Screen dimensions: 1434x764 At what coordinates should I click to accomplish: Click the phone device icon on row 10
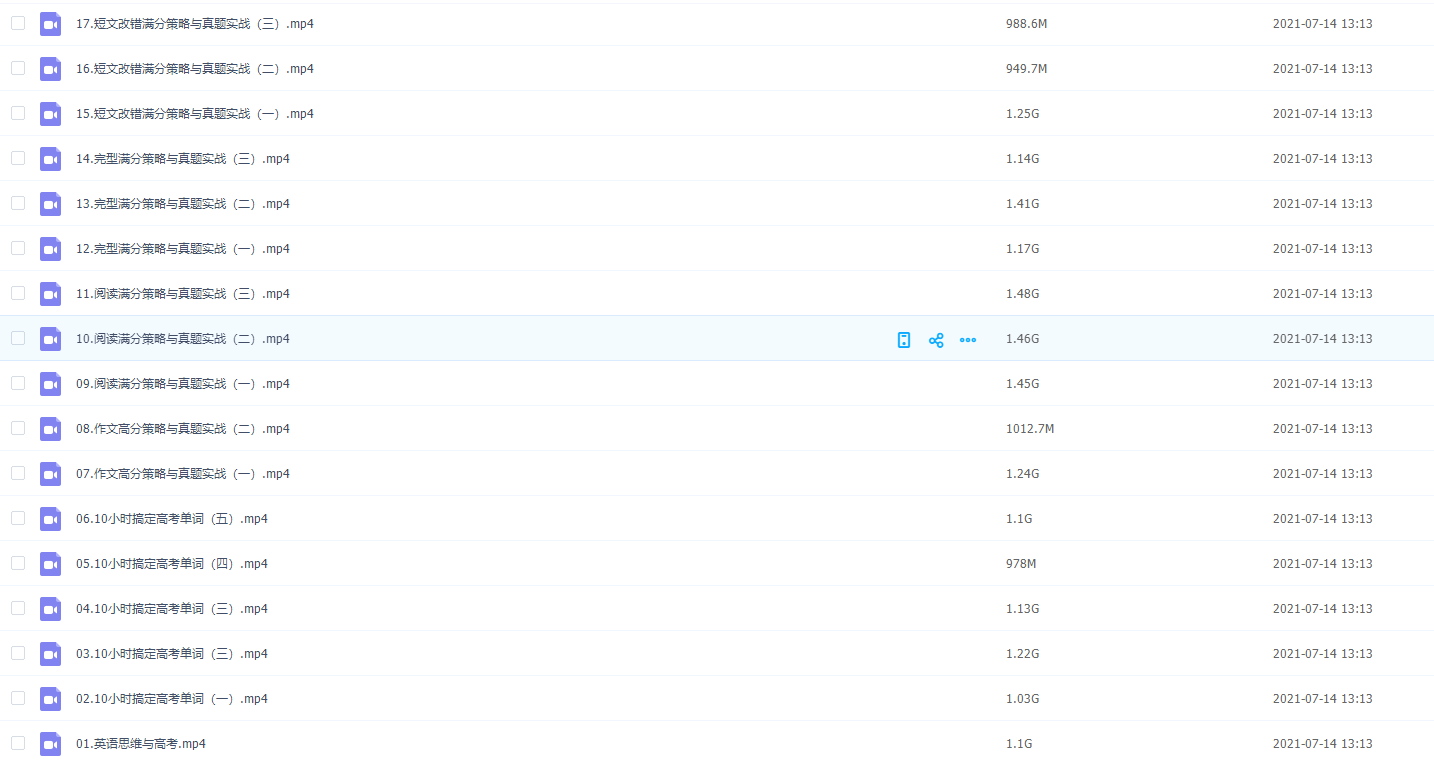904,340
